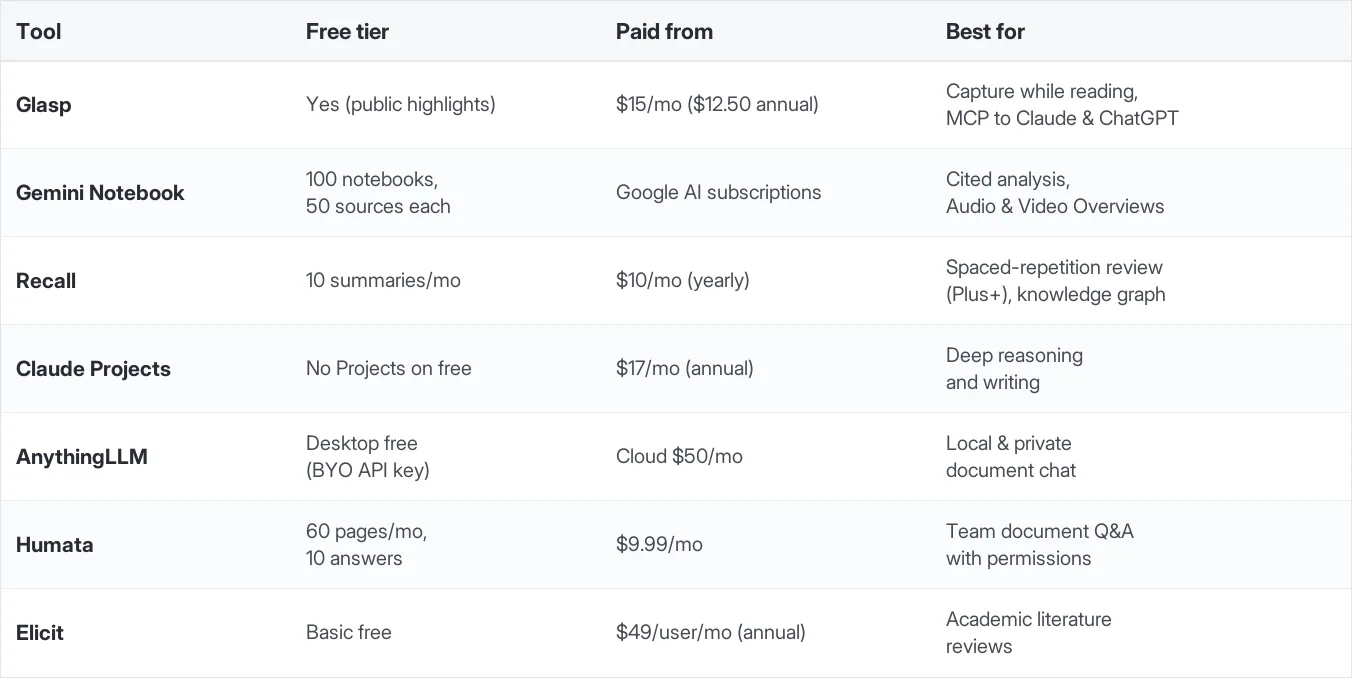
Task: Click the Yes (public highlights) cell
Action: [400, 104]
